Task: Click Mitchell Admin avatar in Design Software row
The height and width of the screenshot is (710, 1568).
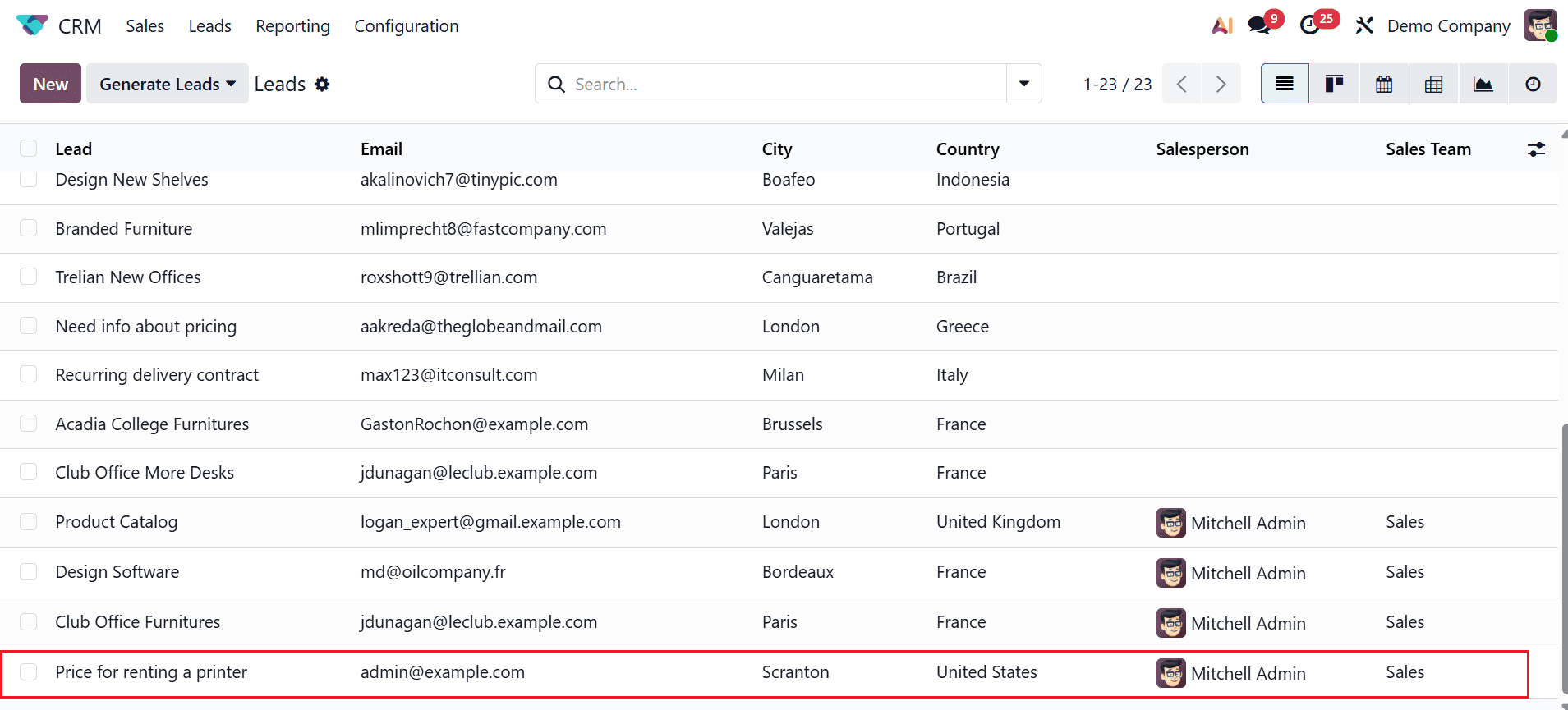Action: pyautogui.click(x=1171, y=573)
